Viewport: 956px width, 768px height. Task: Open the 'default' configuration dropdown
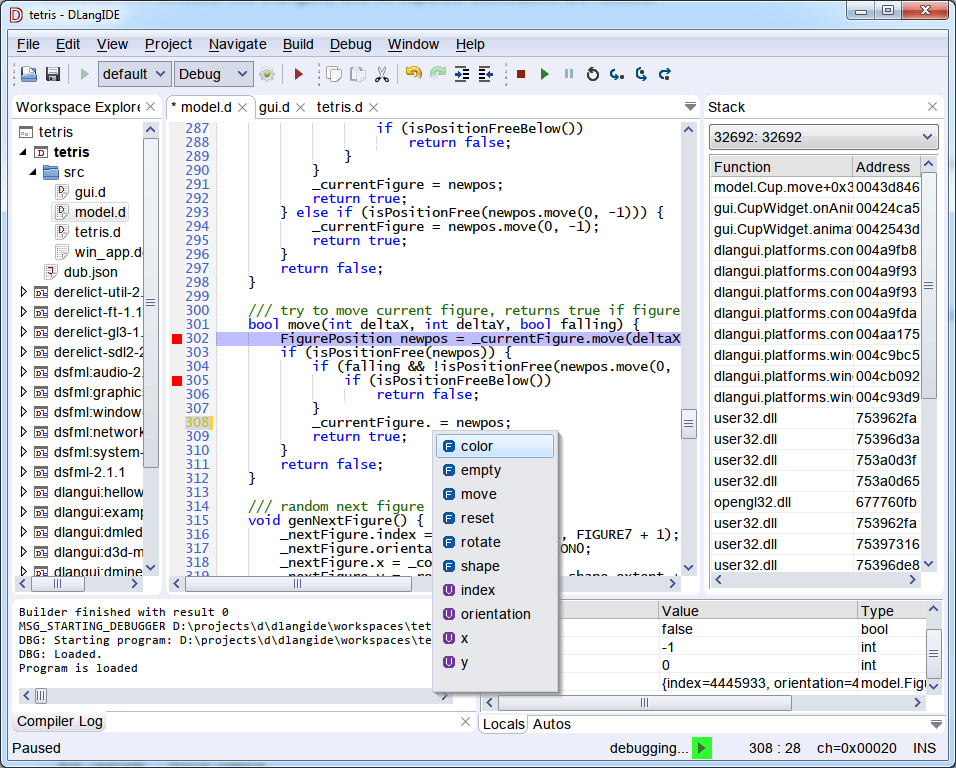click(136, 74)
